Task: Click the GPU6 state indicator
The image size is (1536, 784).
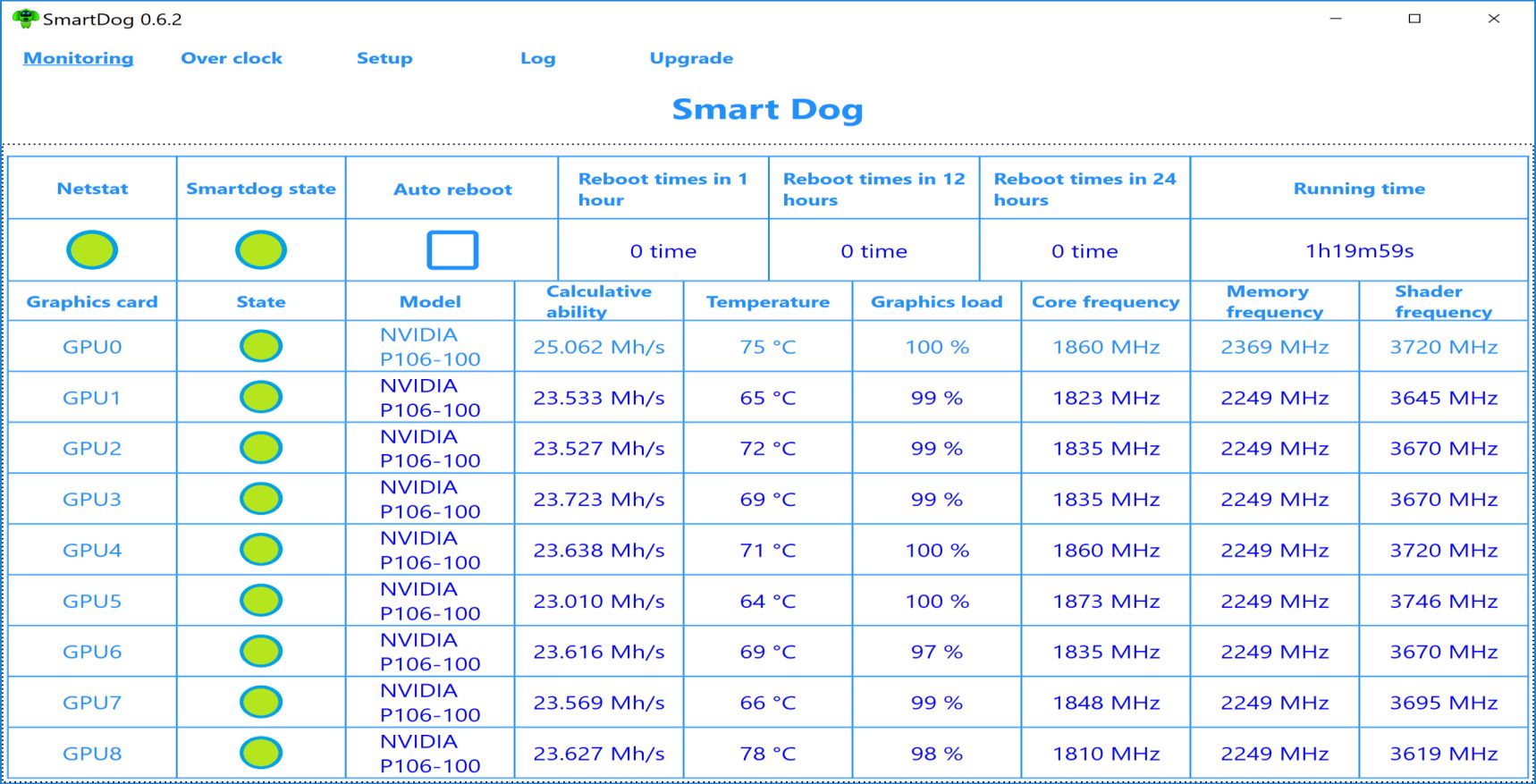Action: coord(261,652)
